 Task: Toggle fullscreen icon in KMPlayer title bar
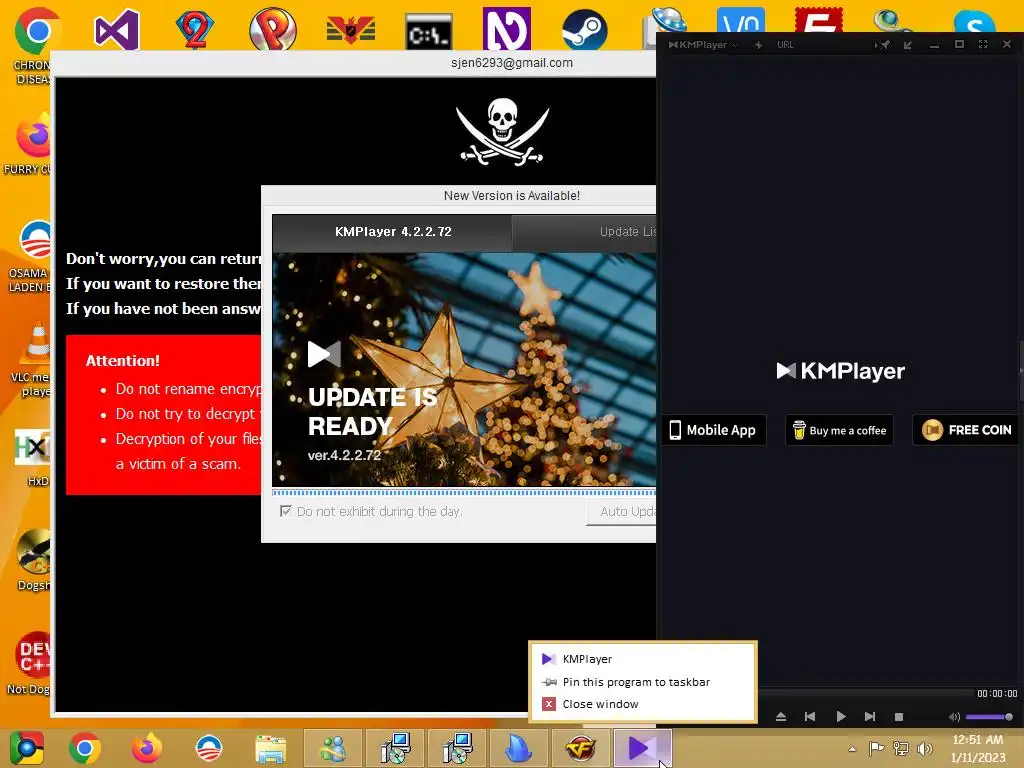click(x=983, y=44)
